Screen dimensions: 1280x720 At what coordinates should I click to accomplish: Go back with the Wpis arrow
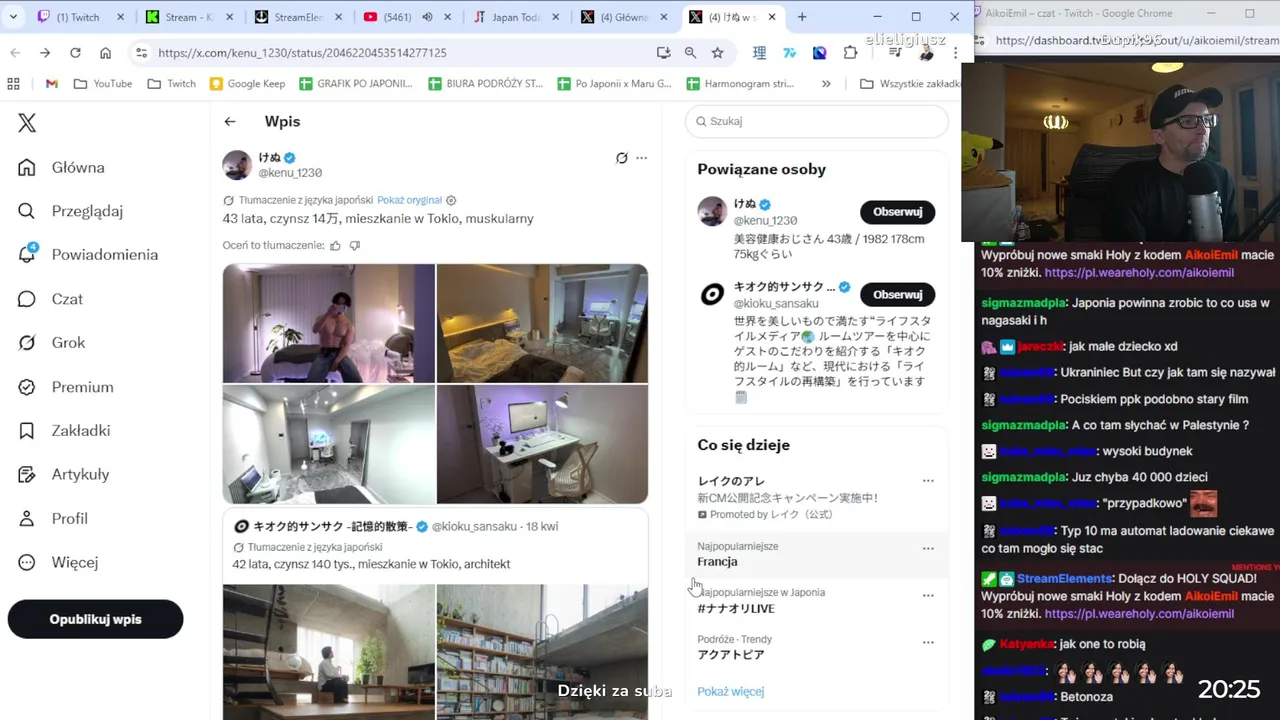tap(230, 121)
